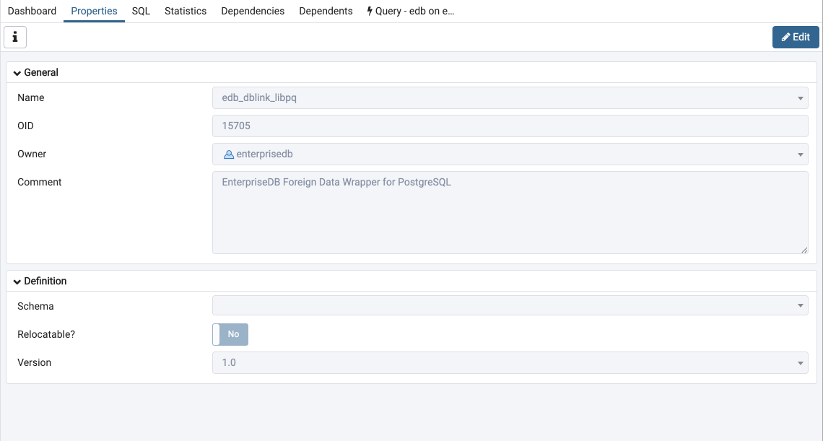Switch to the SQL tab

141,11
